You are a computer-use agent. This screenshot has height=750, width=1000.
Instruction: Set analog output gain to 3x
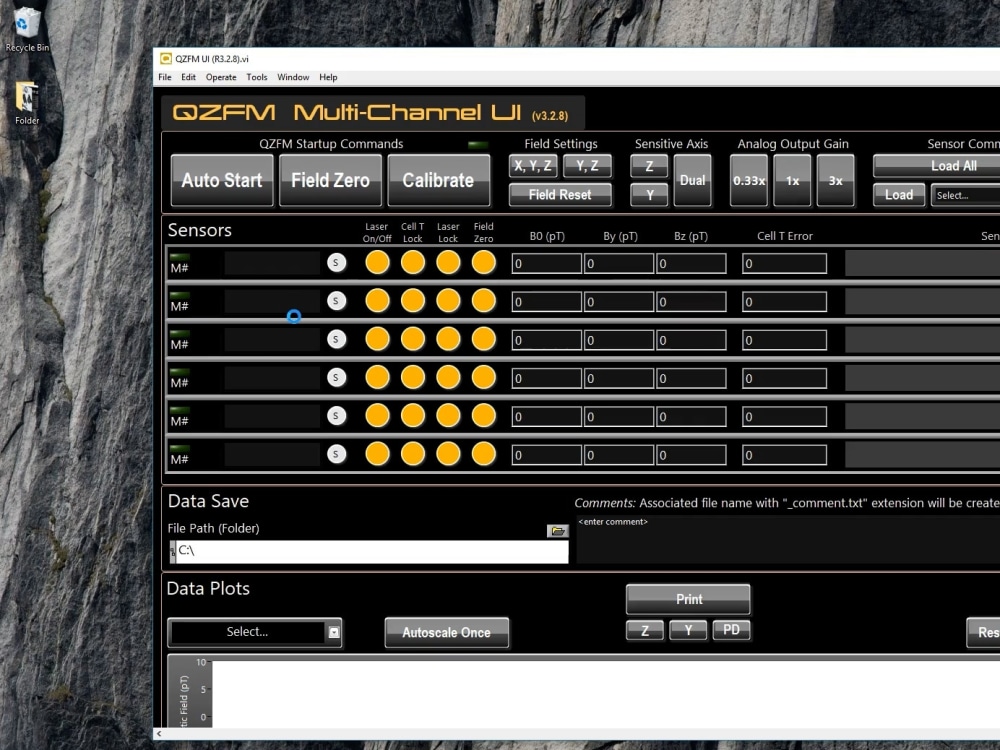tap(835, 180)
